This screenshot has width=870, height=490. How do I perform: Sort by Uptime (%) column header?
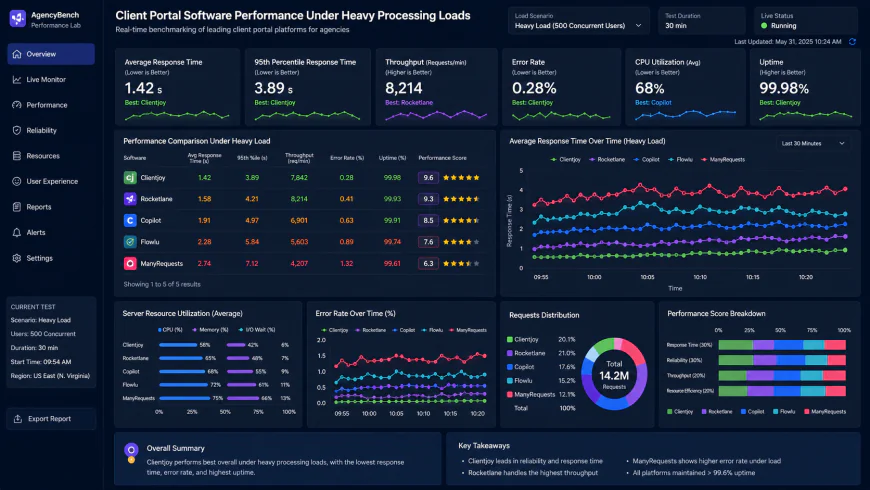tap(392, 158)
